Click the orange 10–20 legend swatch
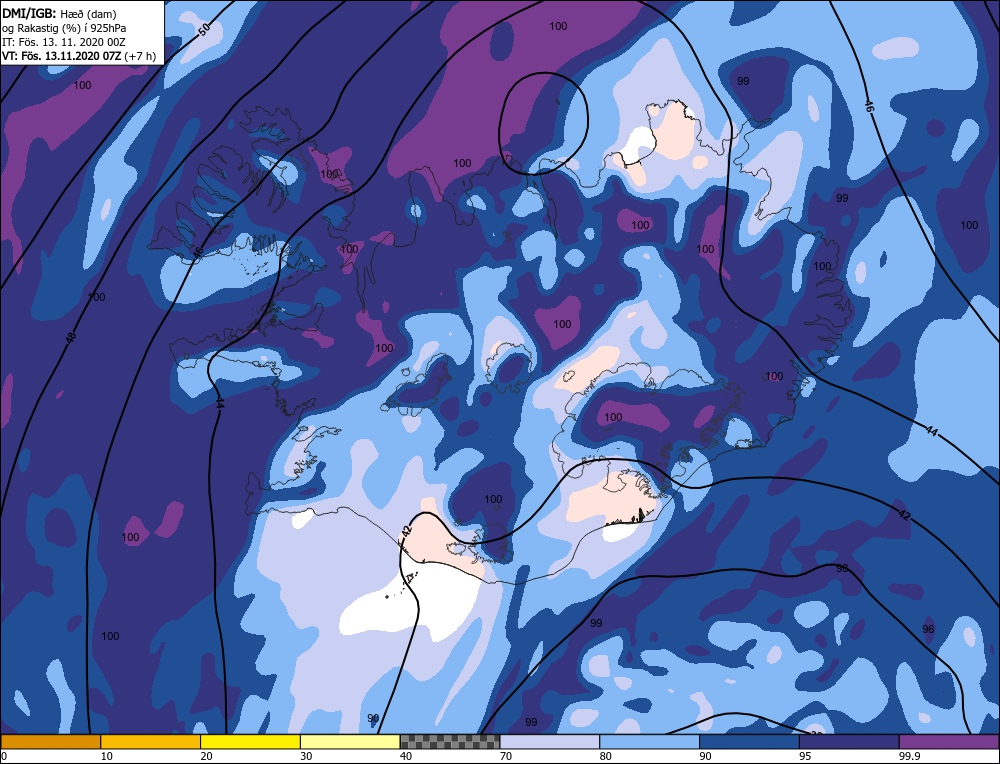1000x764 pixels. (x=151, y=742)
